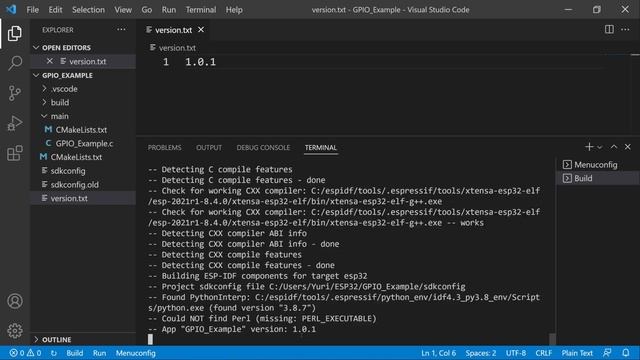
Task: Open the Explorer view in activity bar
Action: pos(15,33)
